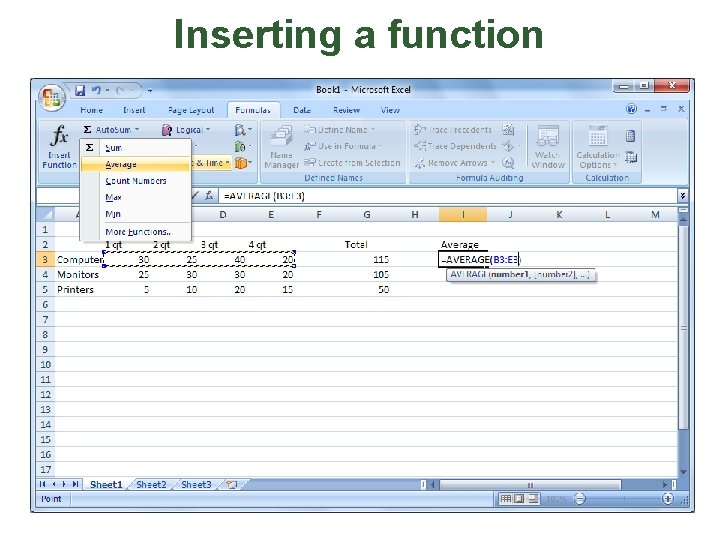The height and width of the screenshot is (540, 720).
Task: Switch to Sheet3 tab
Action: [x=197, y=485]
